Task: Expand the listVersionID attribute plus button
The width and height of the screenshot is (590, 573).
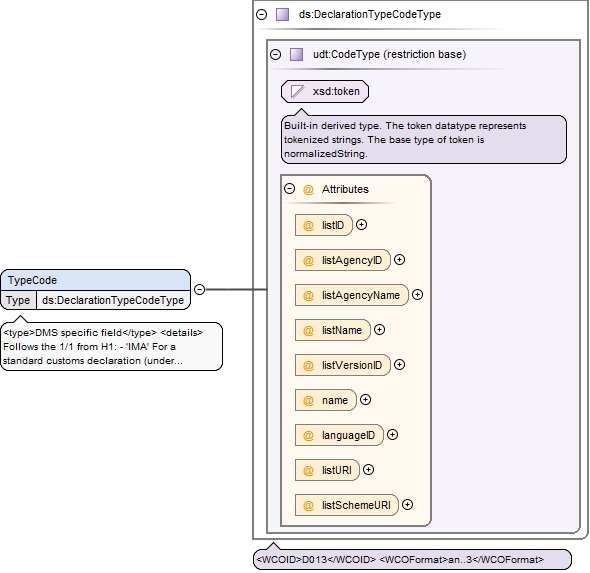Action: (x=399, y=365)
